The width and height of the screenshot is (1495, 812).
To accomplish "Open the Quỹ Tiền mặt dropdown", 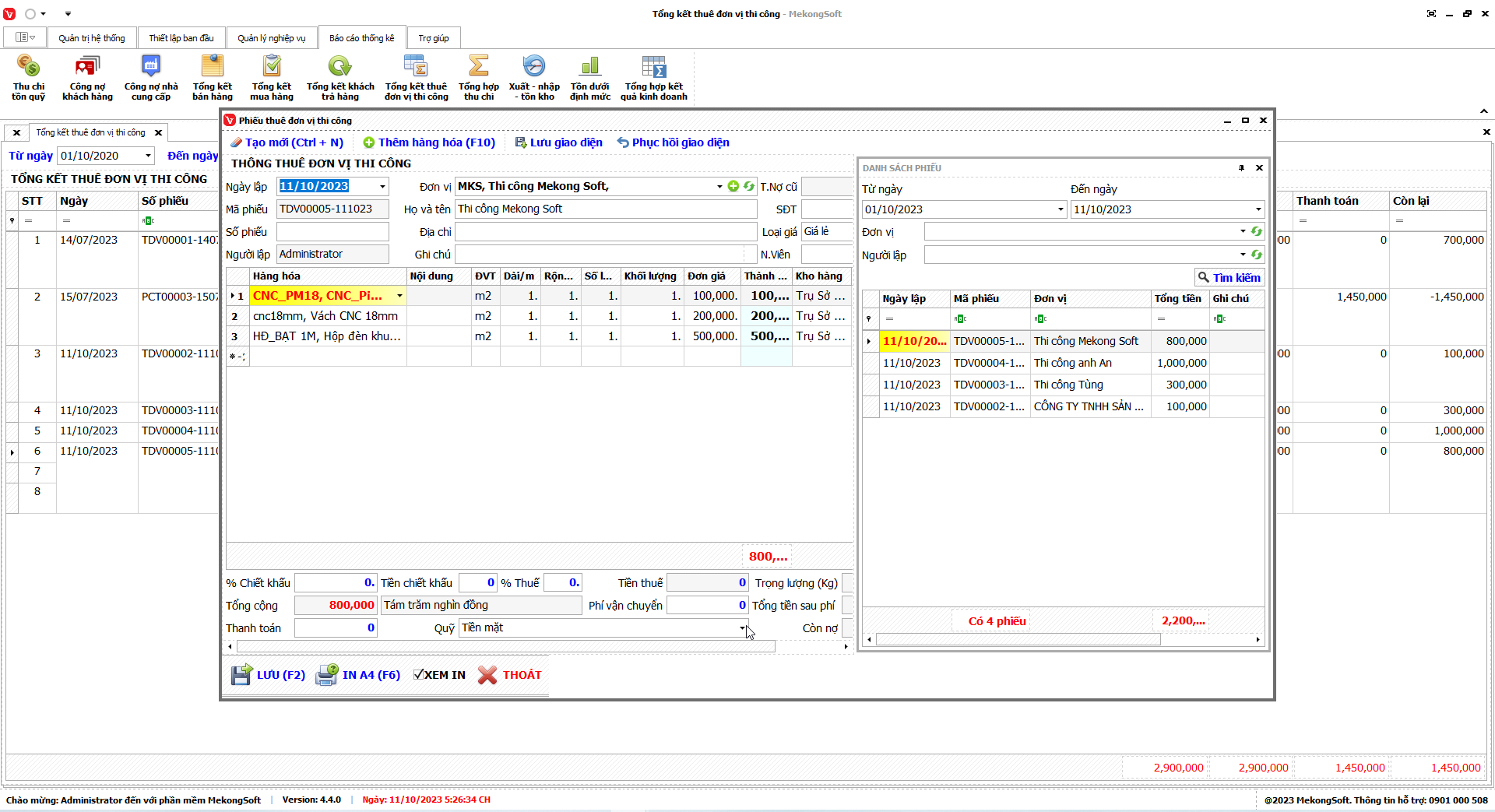I will coord(742,628).
